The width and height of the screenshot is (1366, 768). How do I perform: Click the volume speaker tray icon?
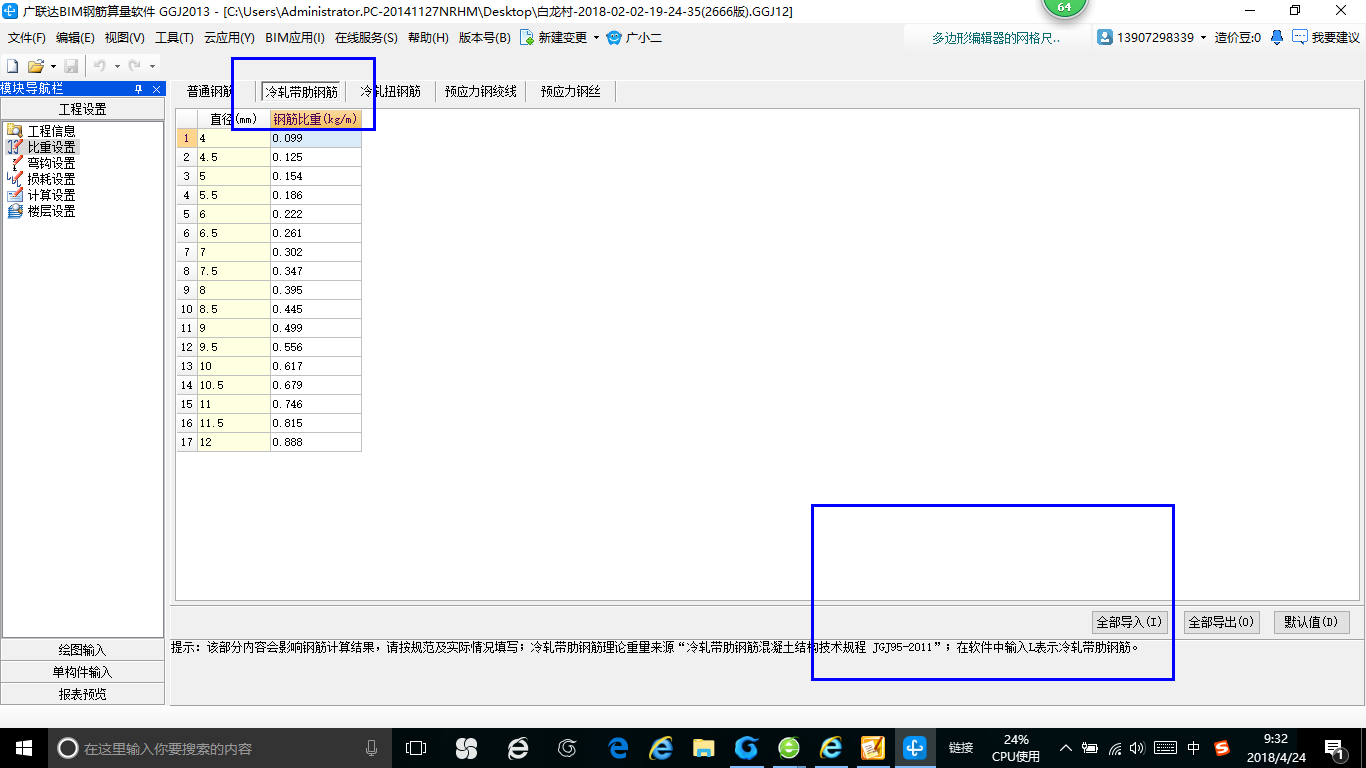pyautogui.click(x=1138, y=748)
